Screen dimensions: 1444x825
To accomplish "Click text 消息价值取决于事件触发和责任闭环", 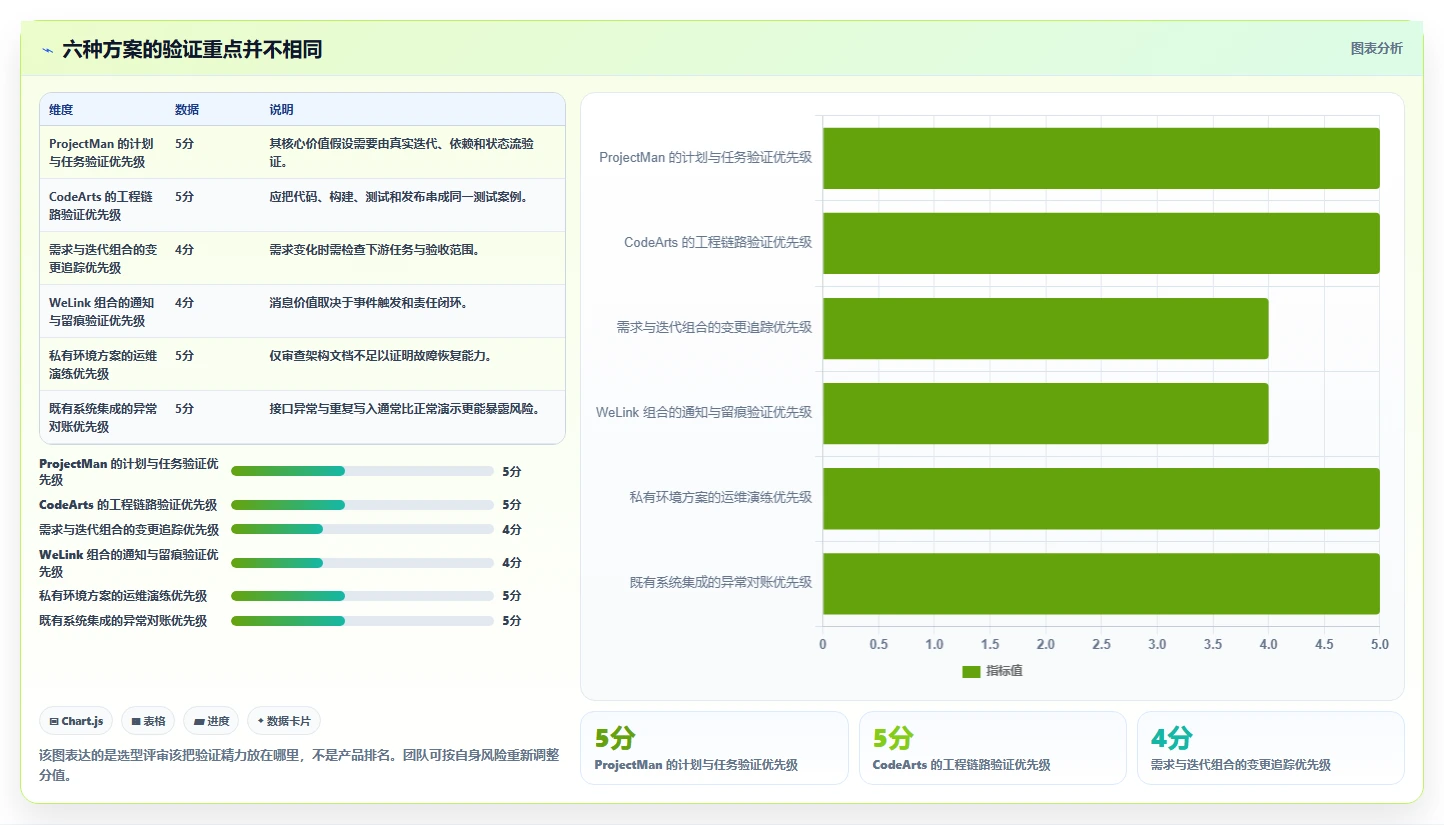I will tap(368, 303).
